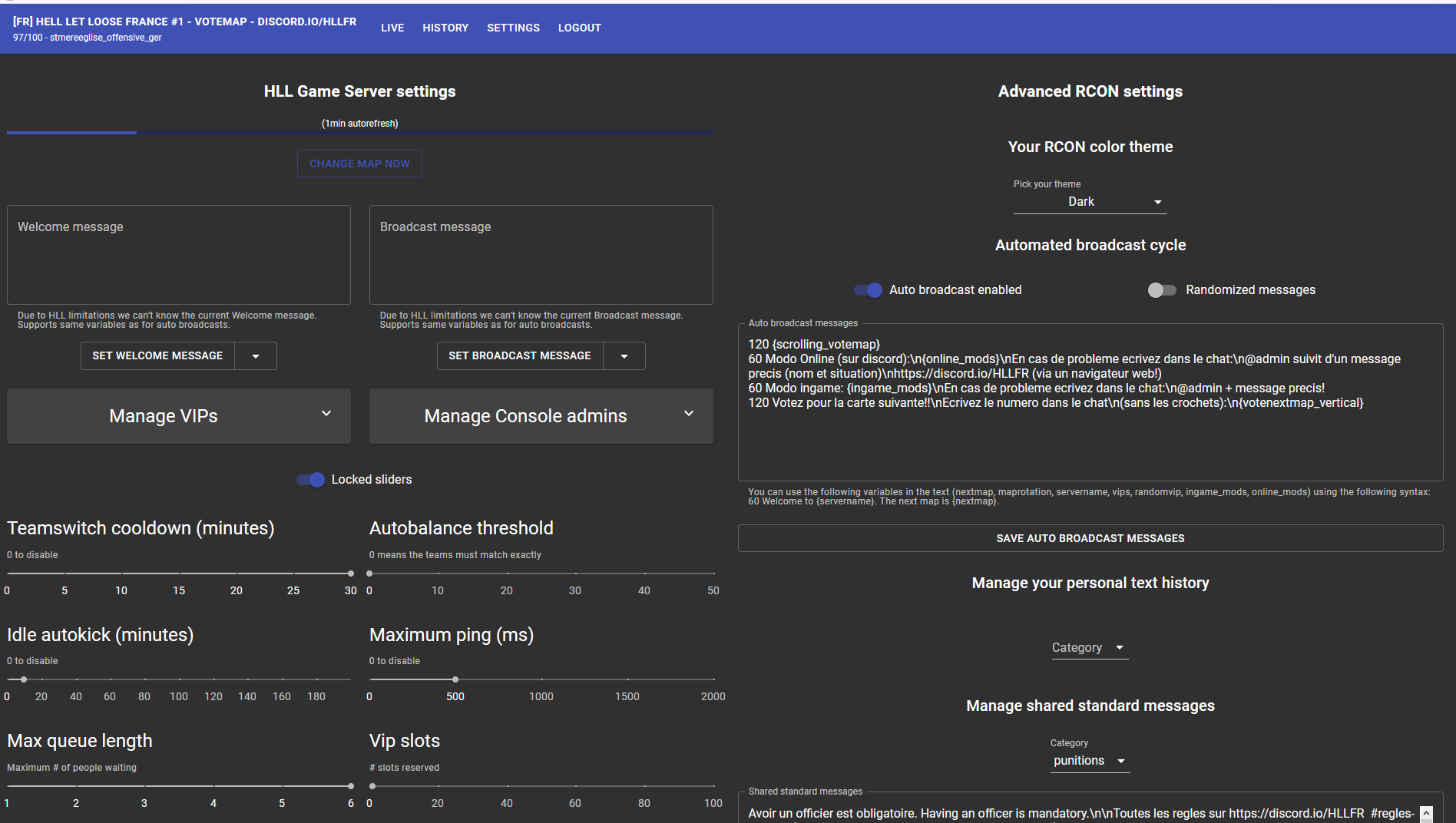Click SAVE AUTO BROADCAST MESSAGES button
1456x823 pixels.
tap(1090, 538)
